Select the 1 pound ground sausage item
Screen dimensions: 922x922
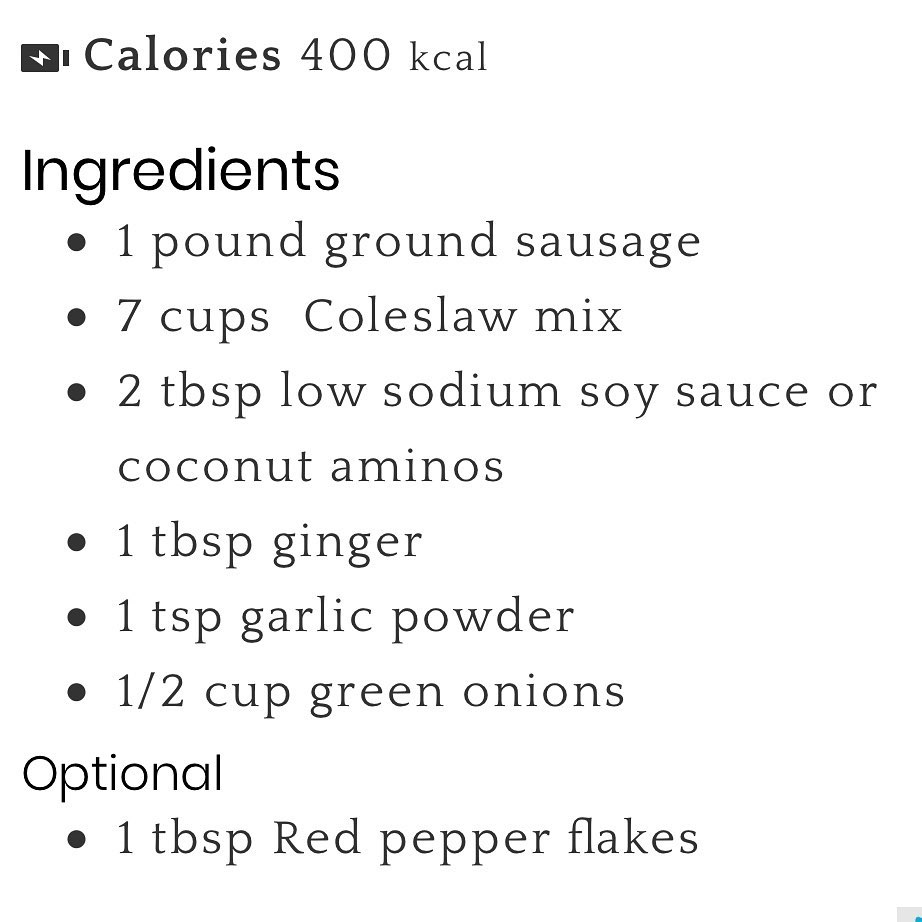[408, 243]
